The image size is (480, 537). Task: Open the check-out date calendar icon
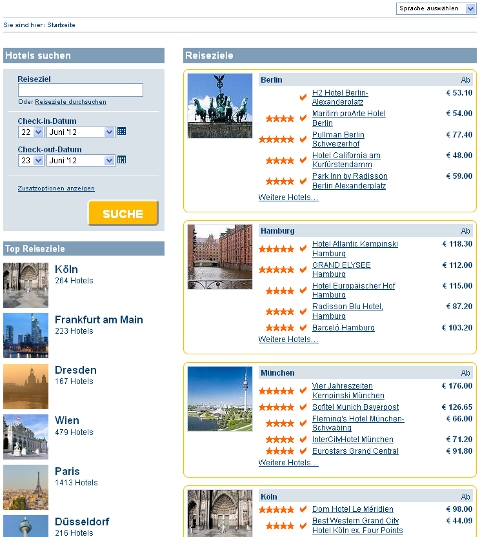click(x=122, y=160)
